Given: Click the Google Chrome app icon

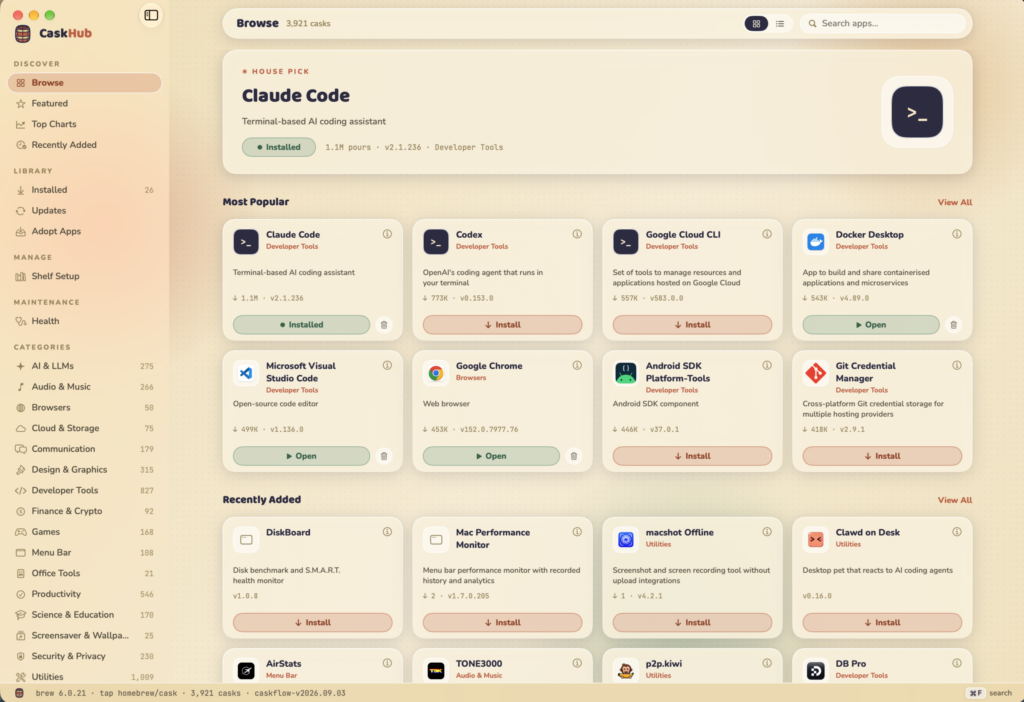Looking at the screenshot, I should click(x=436, y=373).
